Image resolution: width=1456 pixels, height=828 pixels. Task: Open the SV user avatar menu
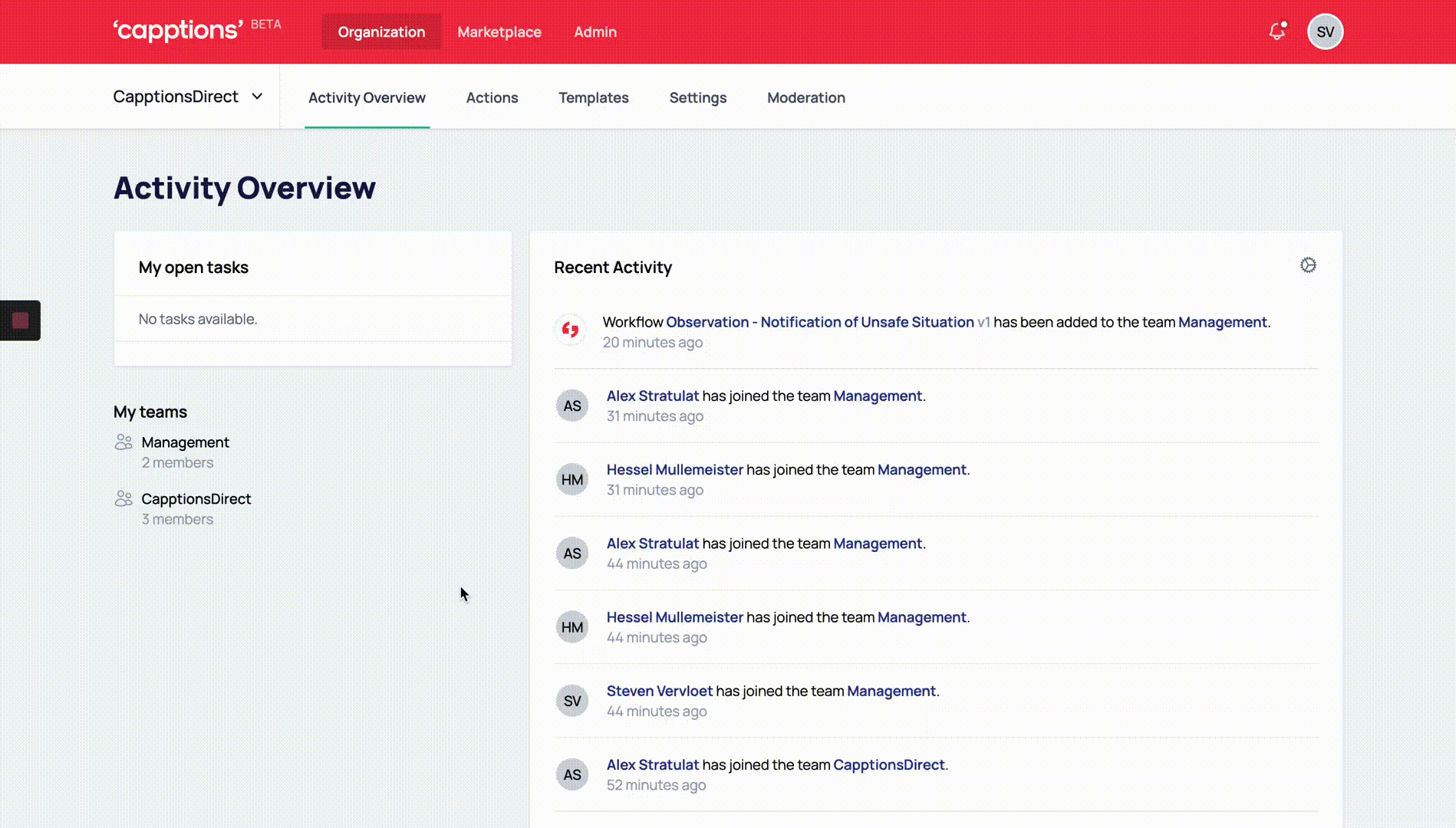click(x=1325, y=31)
